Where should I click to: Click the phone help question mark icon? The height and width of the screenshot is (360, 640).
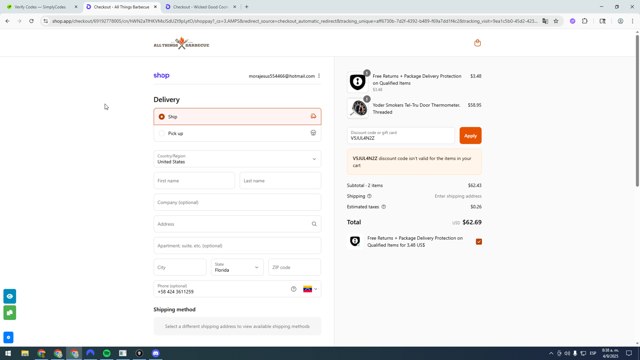point(293,289)
